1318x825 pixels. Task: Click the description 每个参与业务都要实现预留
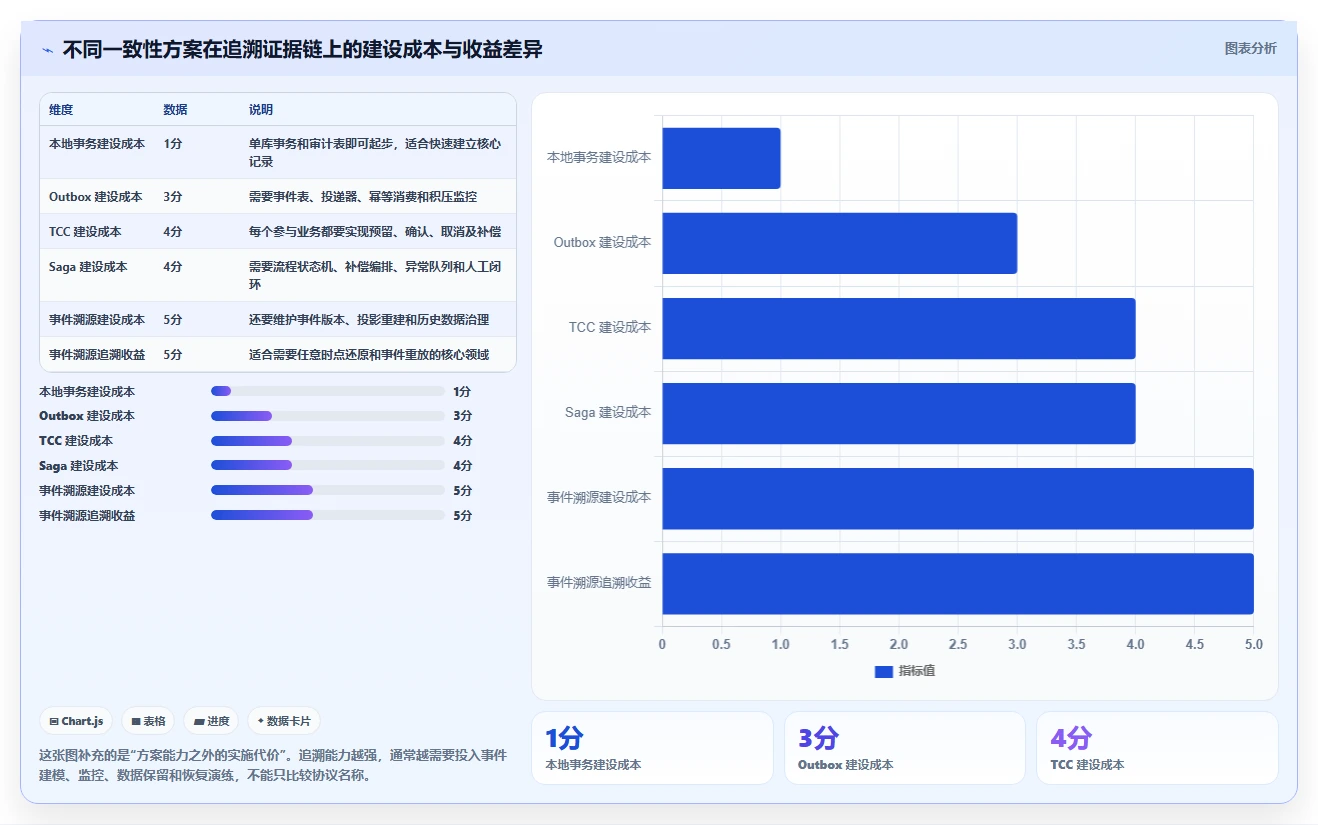tap(375, 232)
